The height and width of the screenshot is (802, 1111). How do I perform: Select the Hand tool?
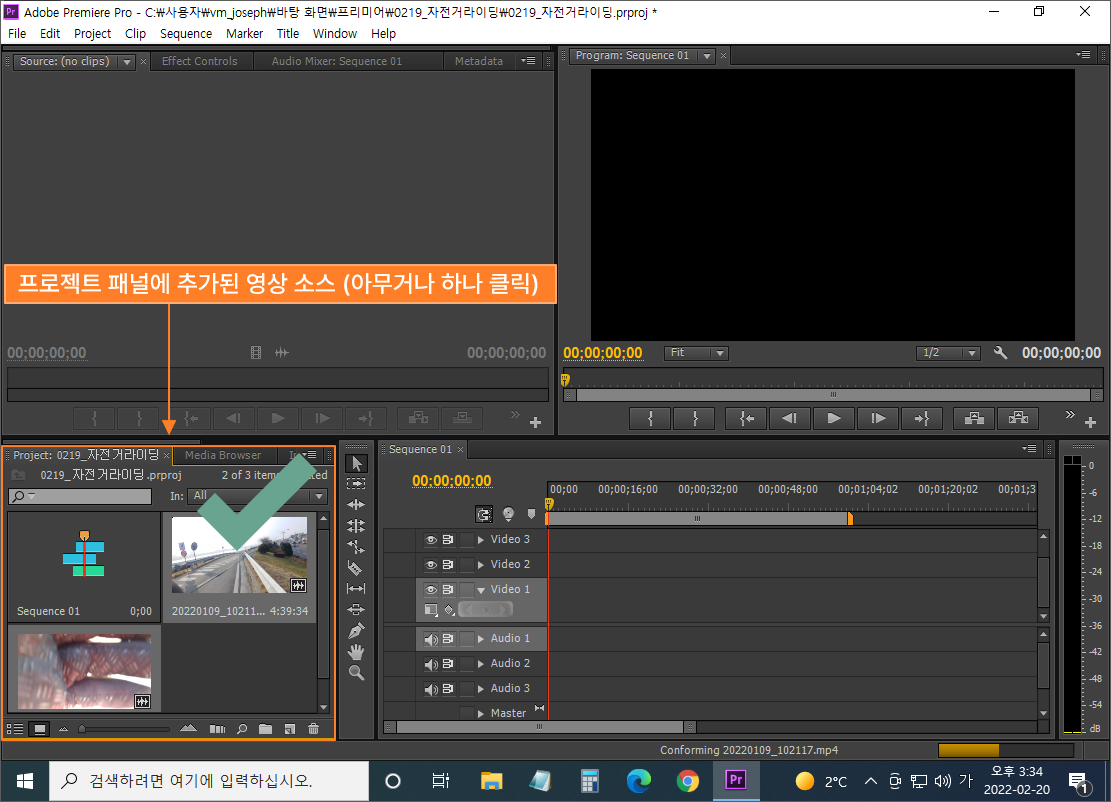[x=356, y=652]
